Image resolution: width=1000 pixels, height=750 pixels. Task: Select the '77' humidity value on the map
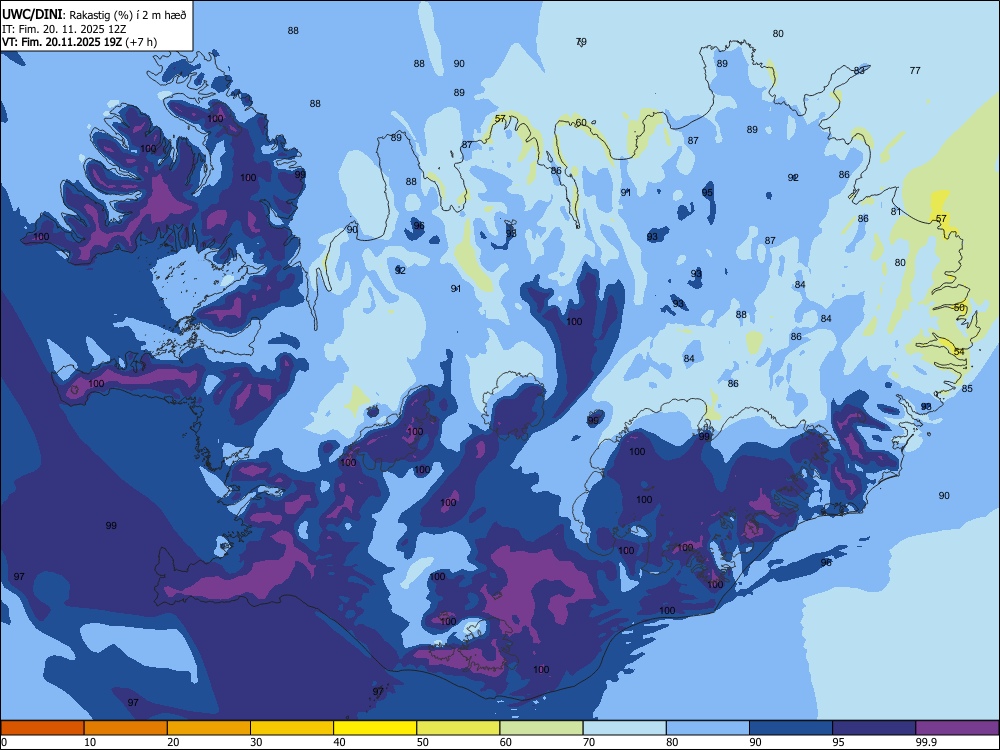pos(915,71)
